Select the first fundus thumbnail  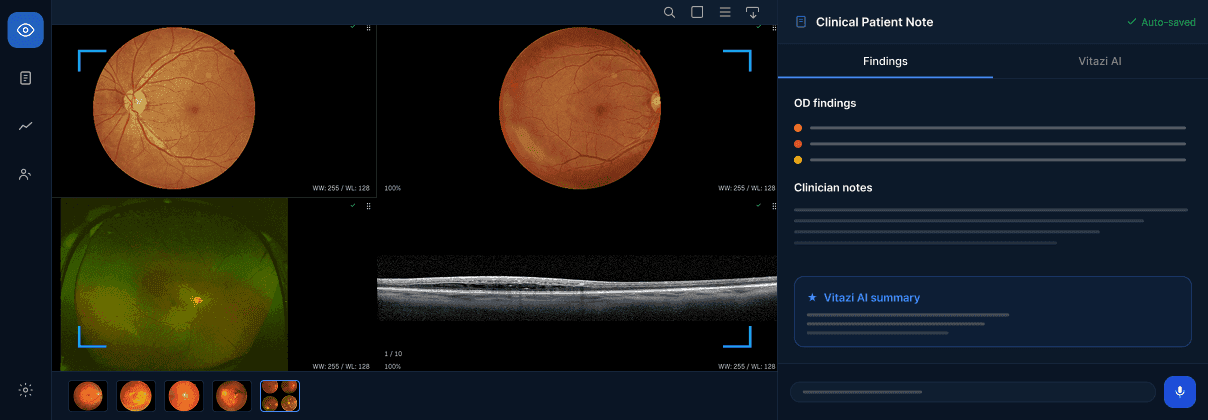point(88,396)
